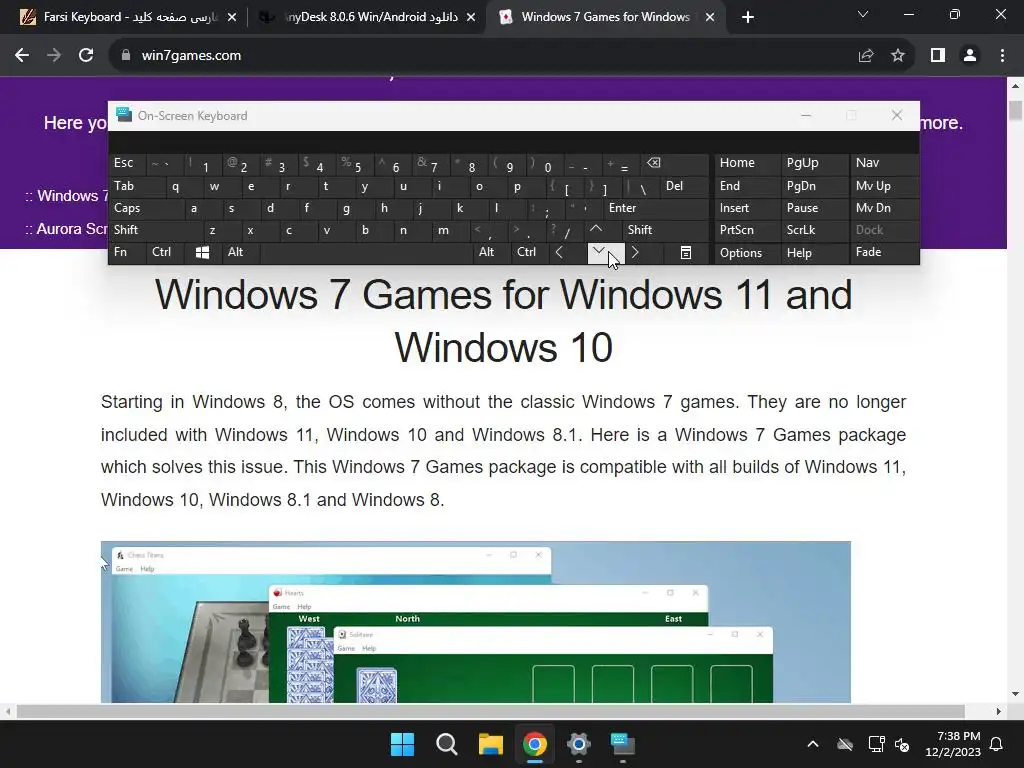Click the left arrow key on keyboard
Screen dimensions: 1024x768
pyautogui.click(x=560, y=253)
